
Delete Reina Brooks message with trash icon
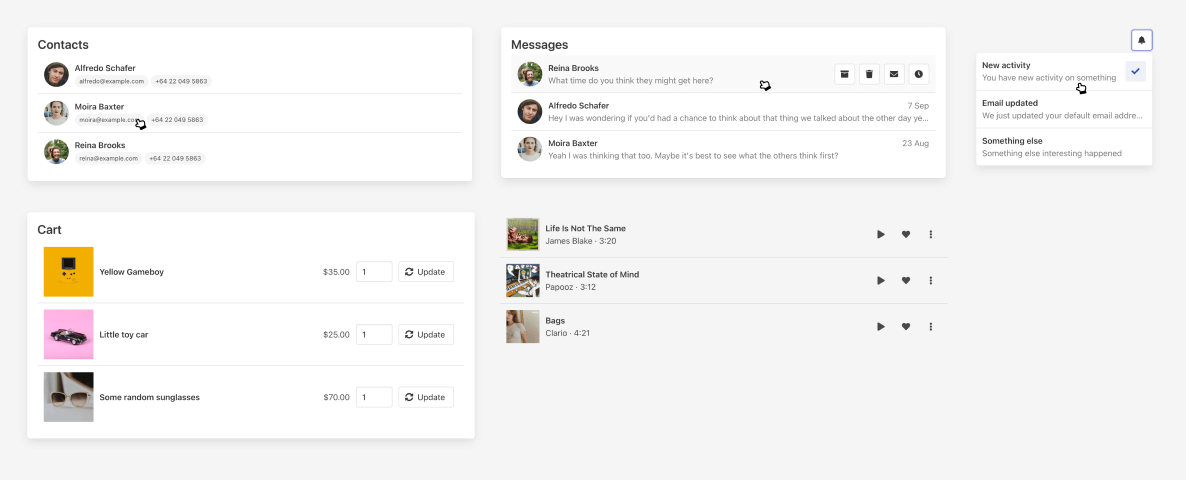(870, 74)
